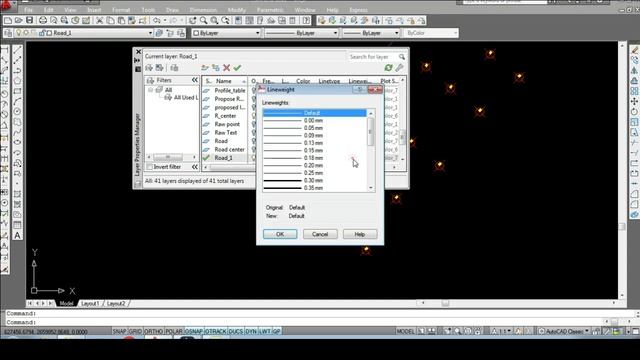
Task: Click Help in Lineweight dialog
Action: click(360, 234)
